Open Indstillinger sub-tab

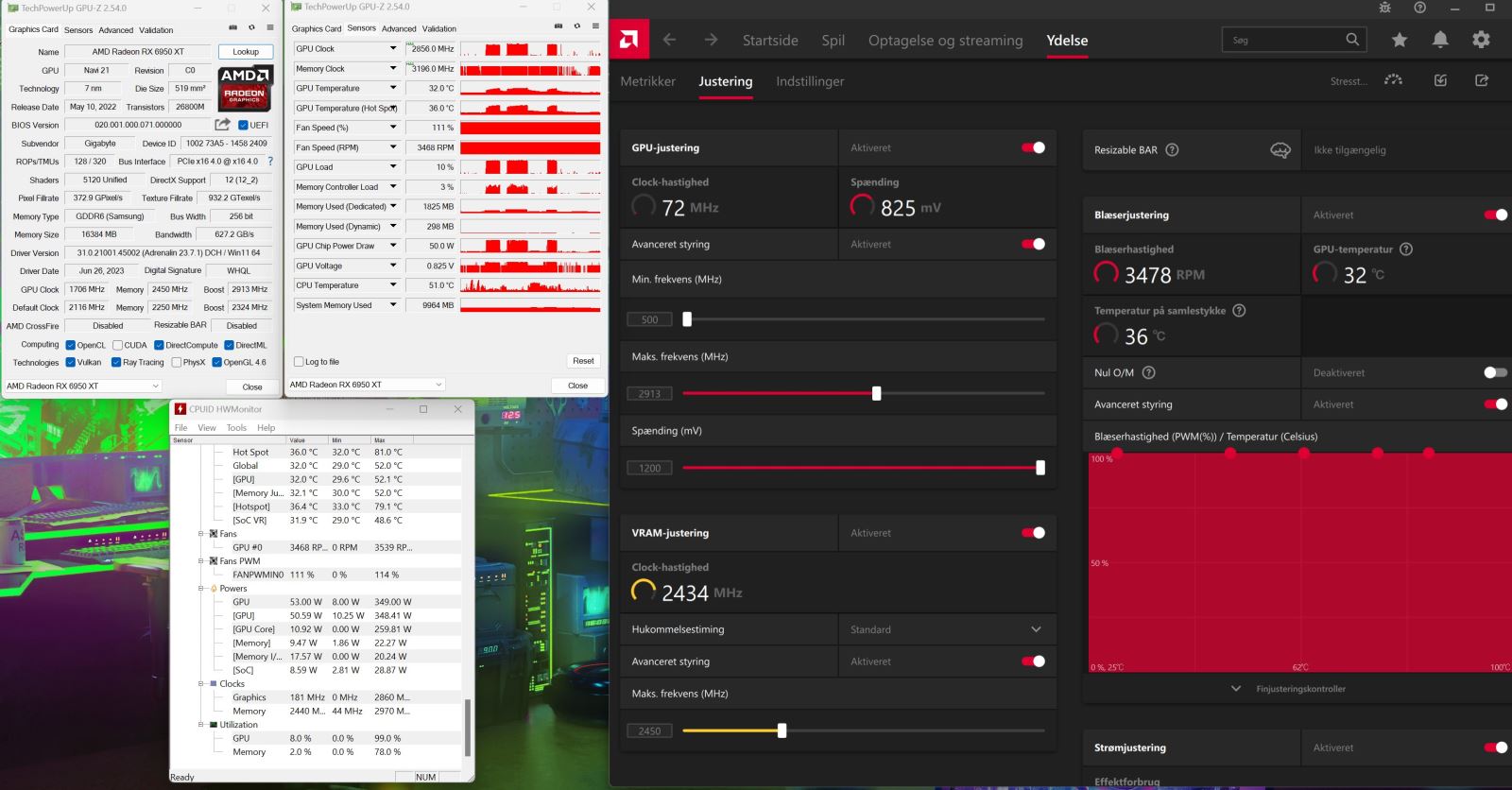click(x=810, y=81)
